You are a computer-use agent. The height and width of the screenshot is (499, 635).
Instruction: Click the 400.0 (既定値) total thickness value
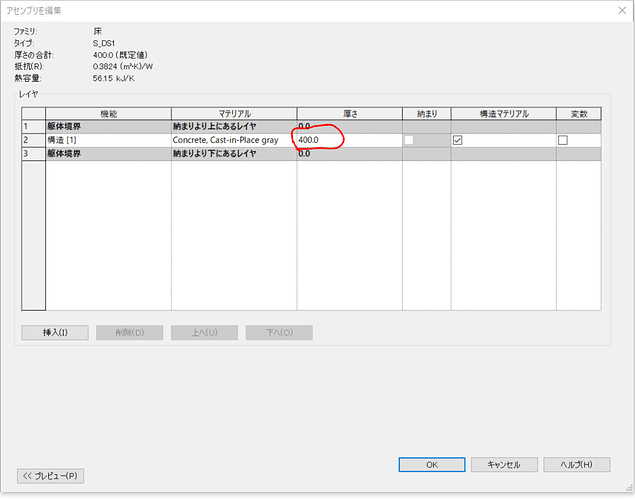(x=120, y=55)
